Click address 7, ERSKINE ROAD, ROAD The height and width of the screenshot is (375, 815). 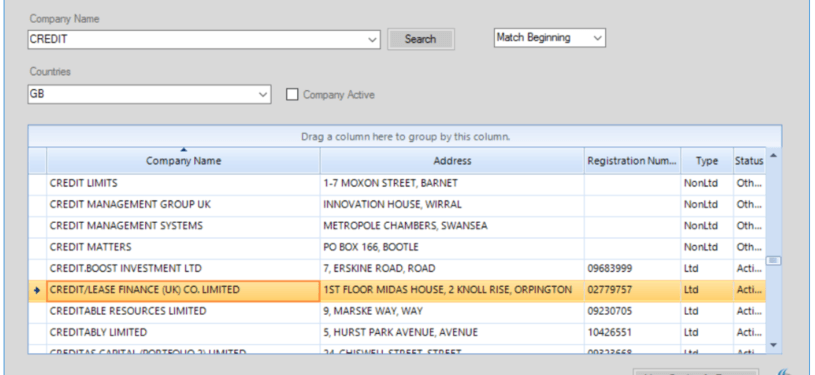[379, 268]
